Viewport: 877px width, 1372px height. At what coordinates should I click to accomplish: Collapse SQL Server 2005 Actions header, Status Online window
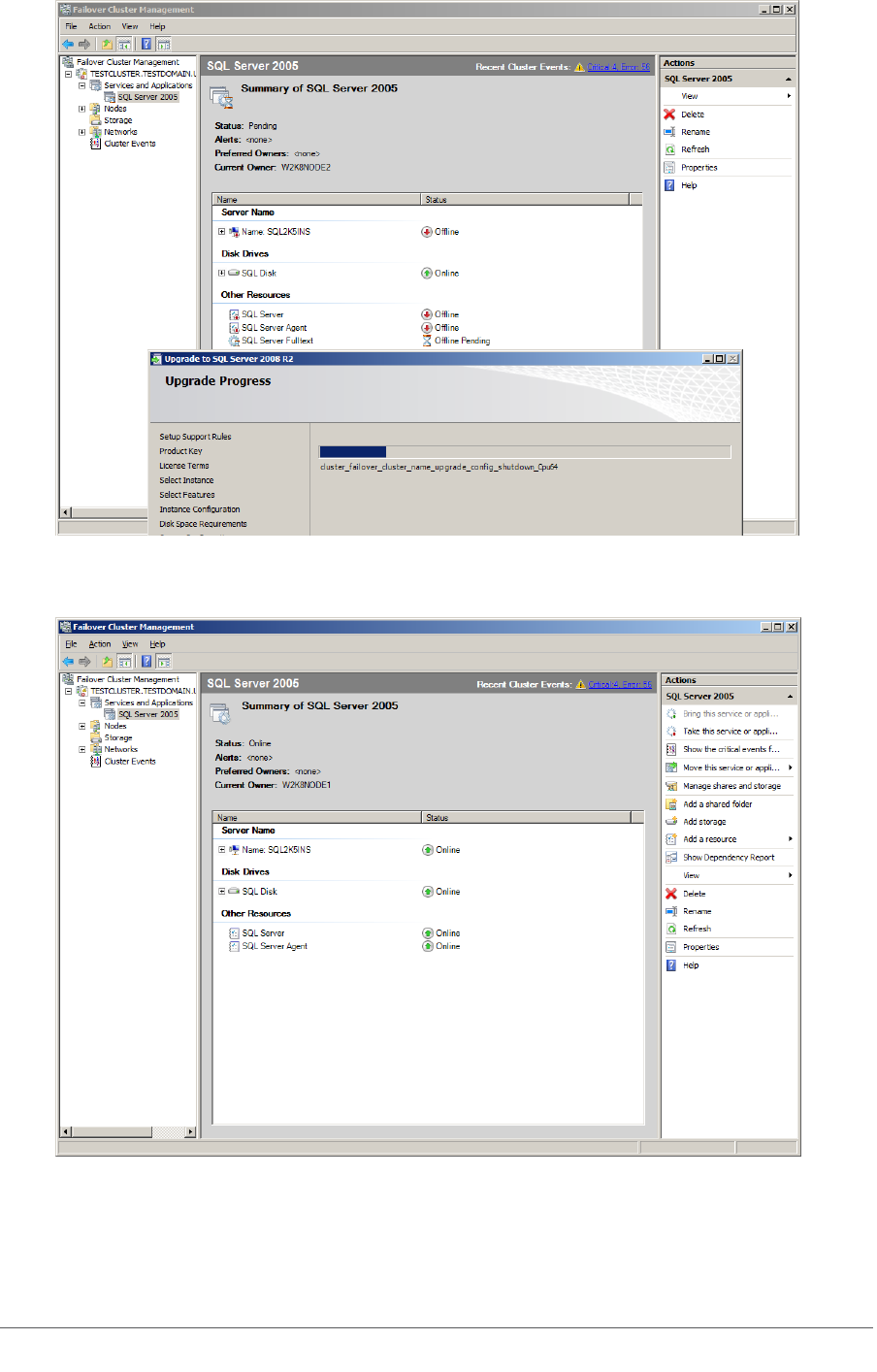coord(789,697)
